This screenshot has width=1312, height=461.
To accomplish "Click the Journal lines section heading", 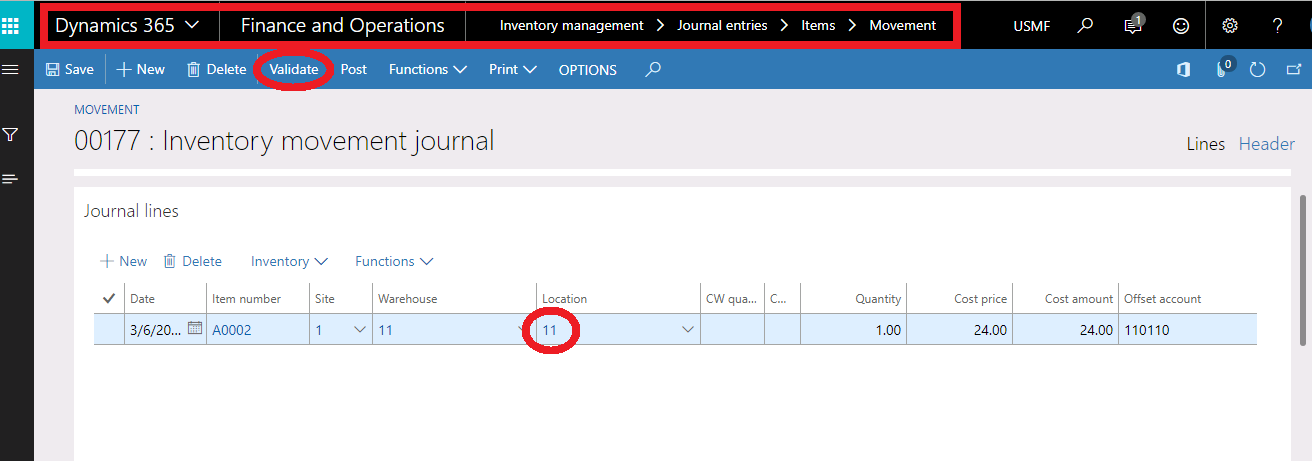I will coord(131,211).
